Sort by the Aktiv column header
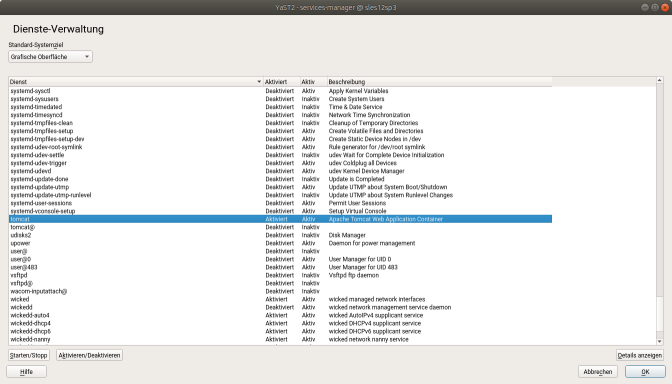This screenshot has height=384, width=672. [x=313, y=81]
